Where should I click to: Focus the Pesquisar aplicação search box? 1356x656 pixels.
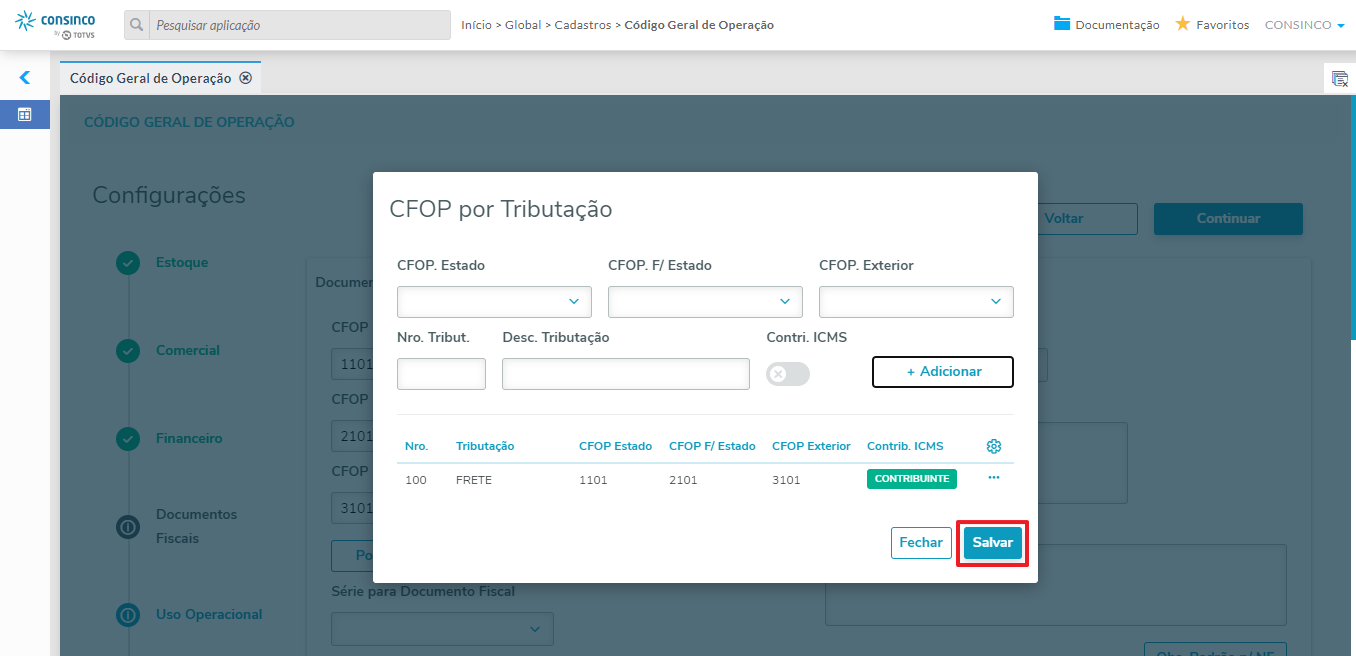(299, 25)
